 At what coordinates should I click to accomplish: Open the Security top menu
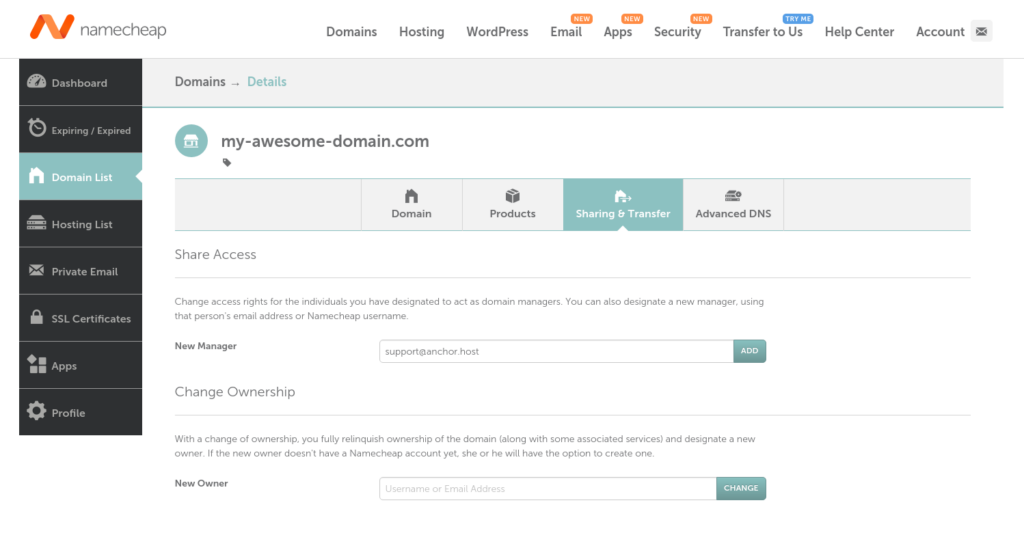pos(677,32)
